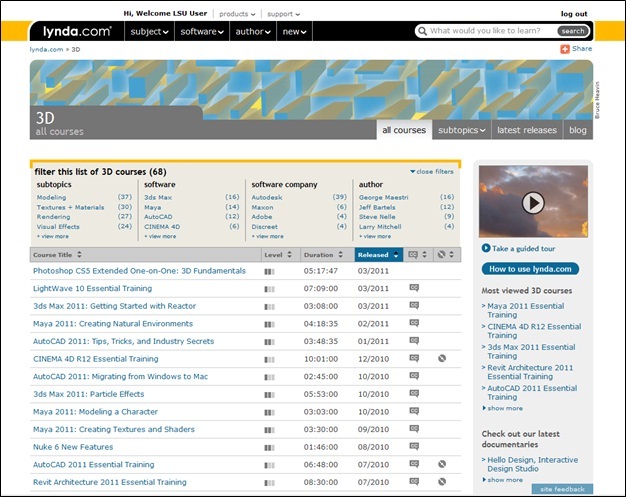Click closed captioning icon for 3ds Max 2011: Particle Effects

click(x=414, y=393)
